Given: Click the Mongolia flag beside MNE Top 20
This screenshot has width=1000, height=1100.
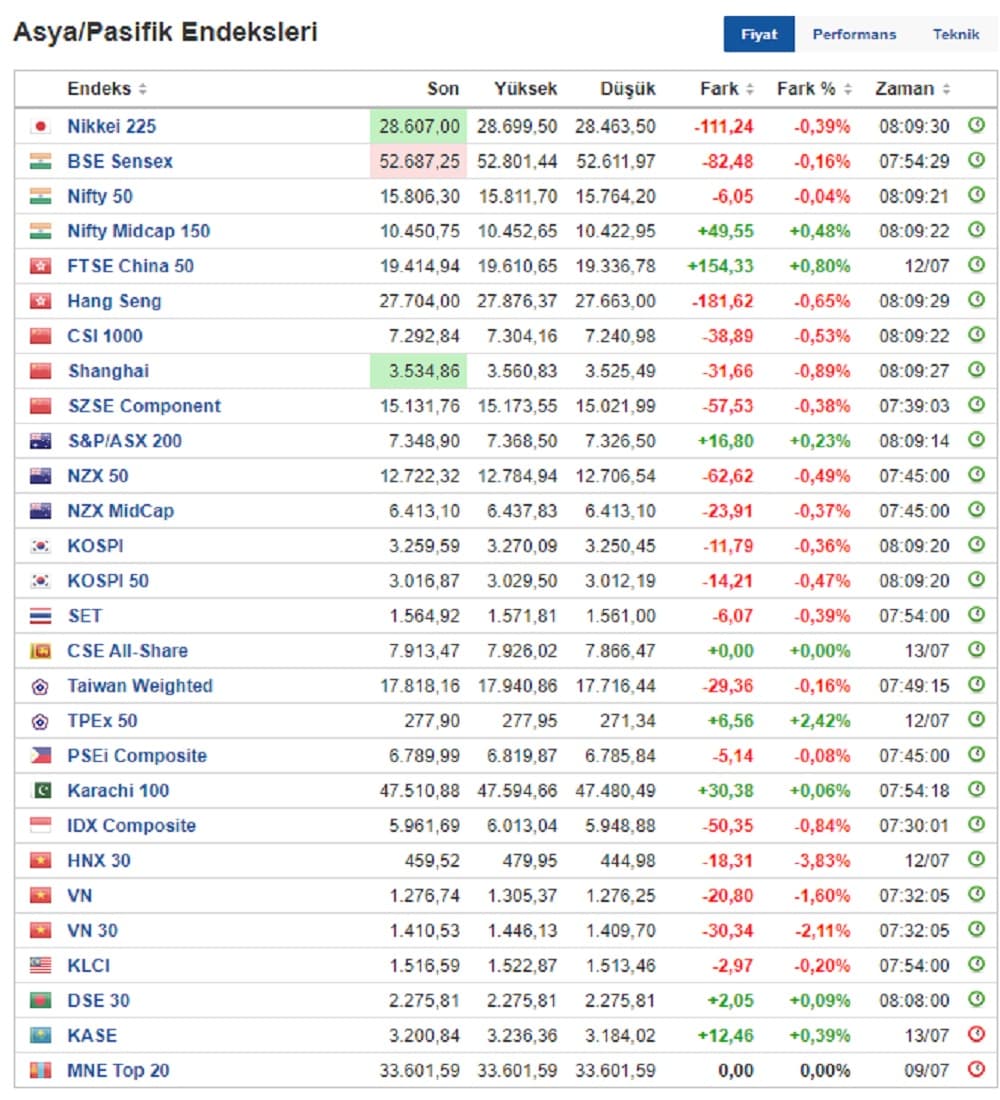Looking at the screenshot, I should pos(41,1071).
